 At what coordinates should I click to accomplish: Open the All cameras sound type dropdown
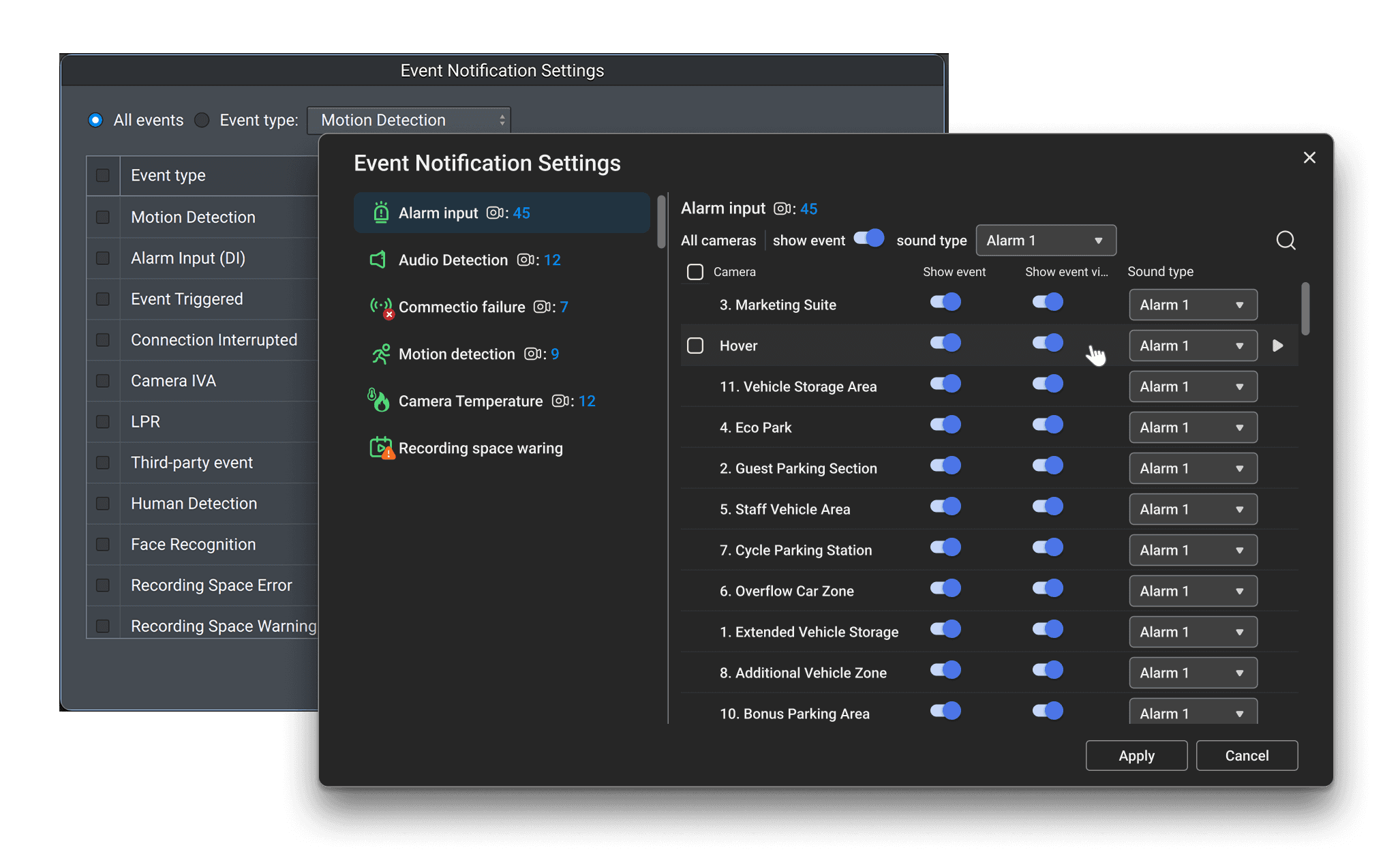pos(1046,241)
